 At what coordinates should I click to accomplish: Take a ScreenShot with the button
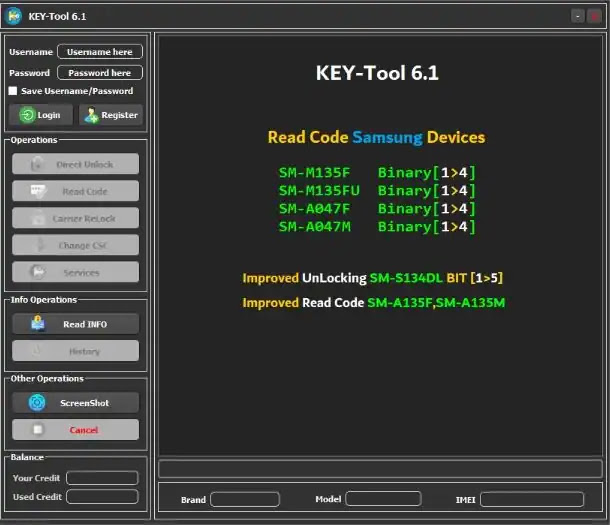click(75, 402)
